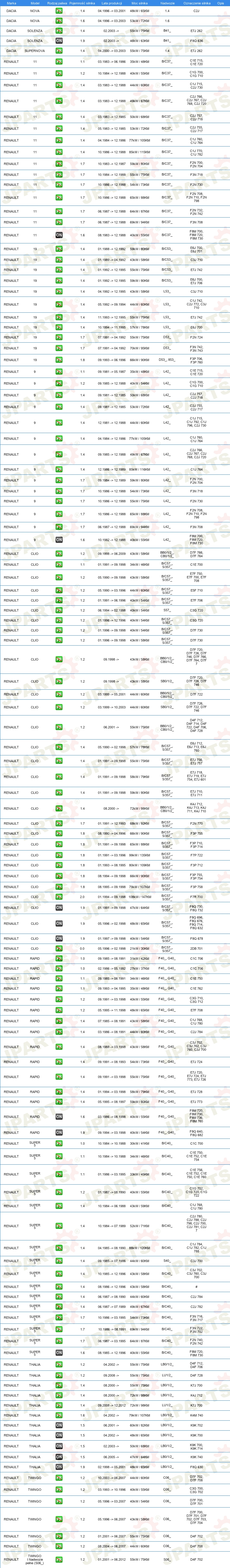Click the Marka column header
Screen dimensions: 230x1568
(11, 3)
